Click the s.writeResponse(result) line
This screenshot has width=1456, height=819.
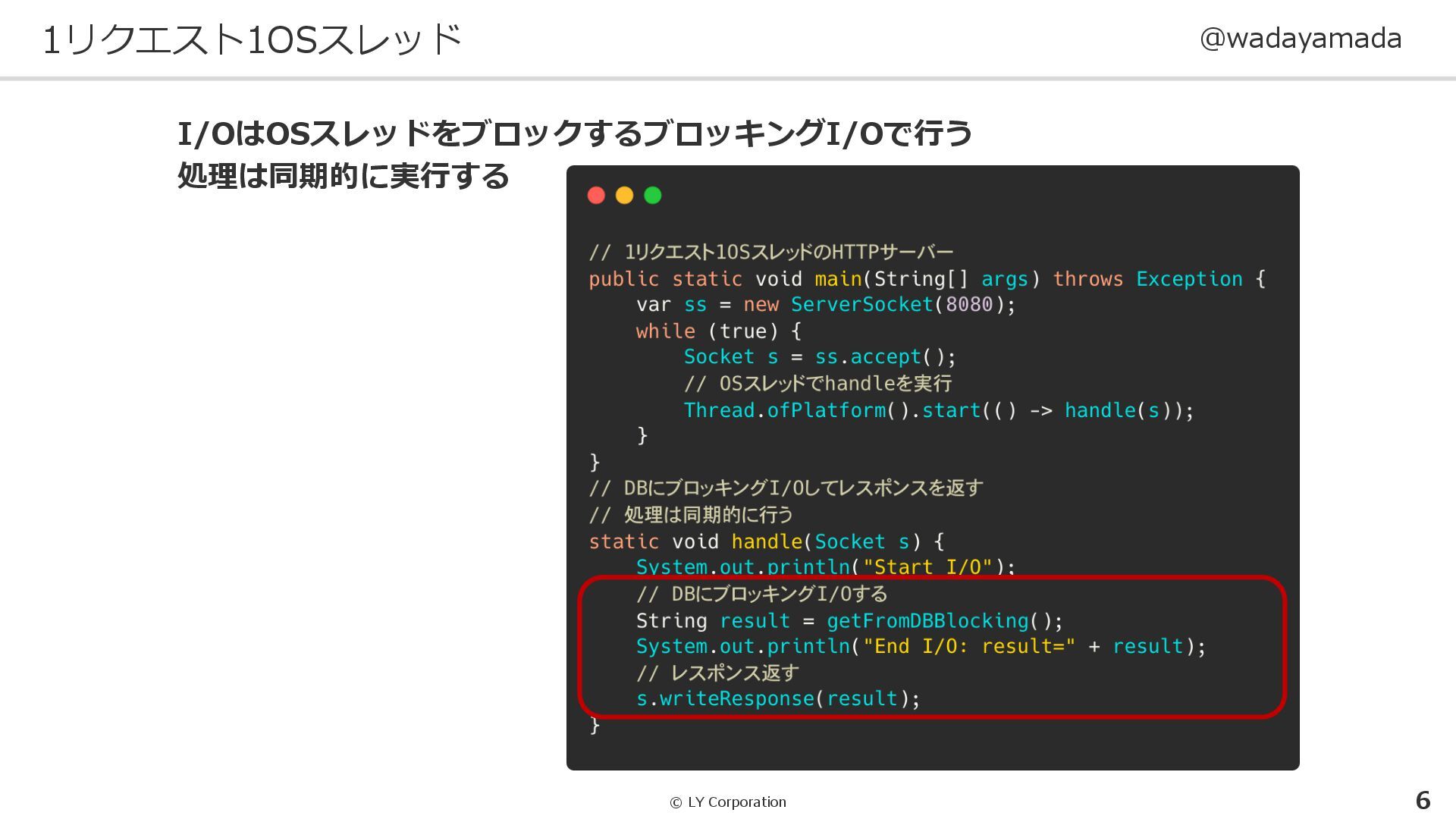pyautogui.click(x=777, y=699)
